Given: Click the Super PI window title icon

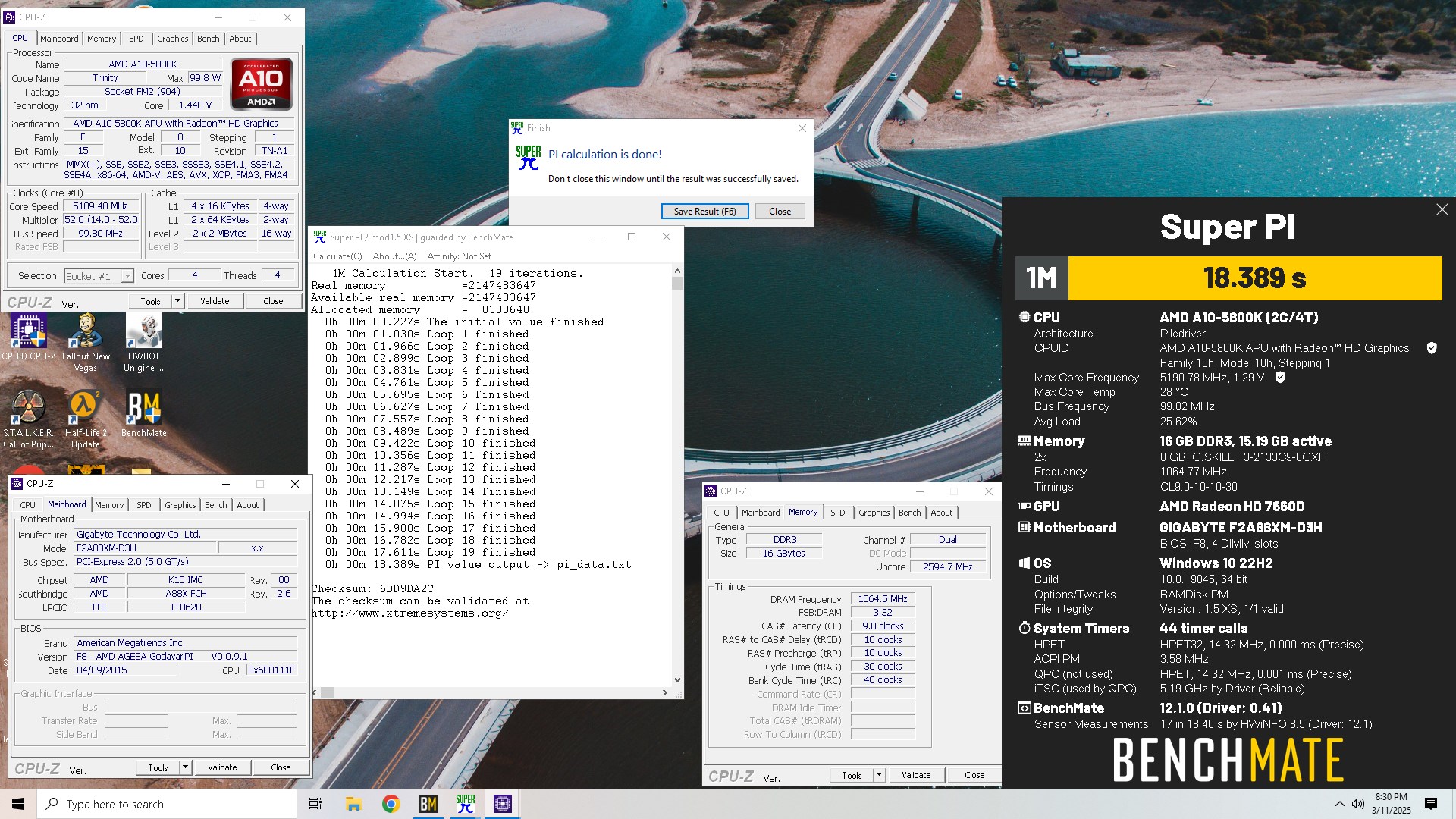Looking at the screenshot, I should pyautogui.click(x=320, y=237).
